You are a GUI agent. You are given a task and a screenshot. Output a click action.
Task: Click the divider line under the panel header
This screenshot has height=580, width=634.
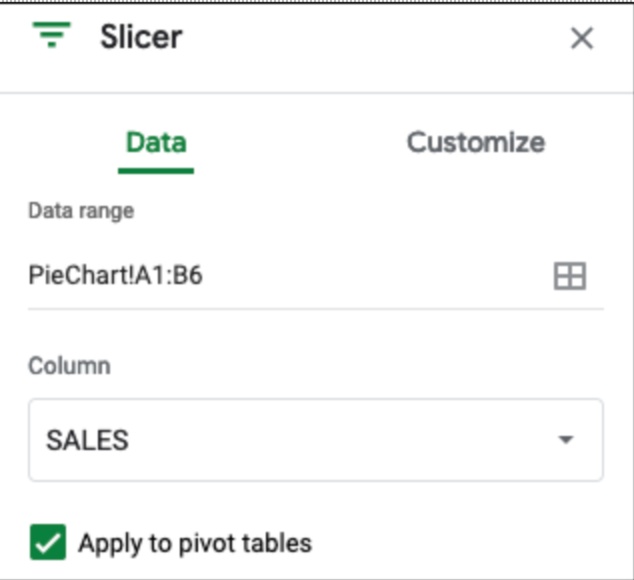pos(316,94)
